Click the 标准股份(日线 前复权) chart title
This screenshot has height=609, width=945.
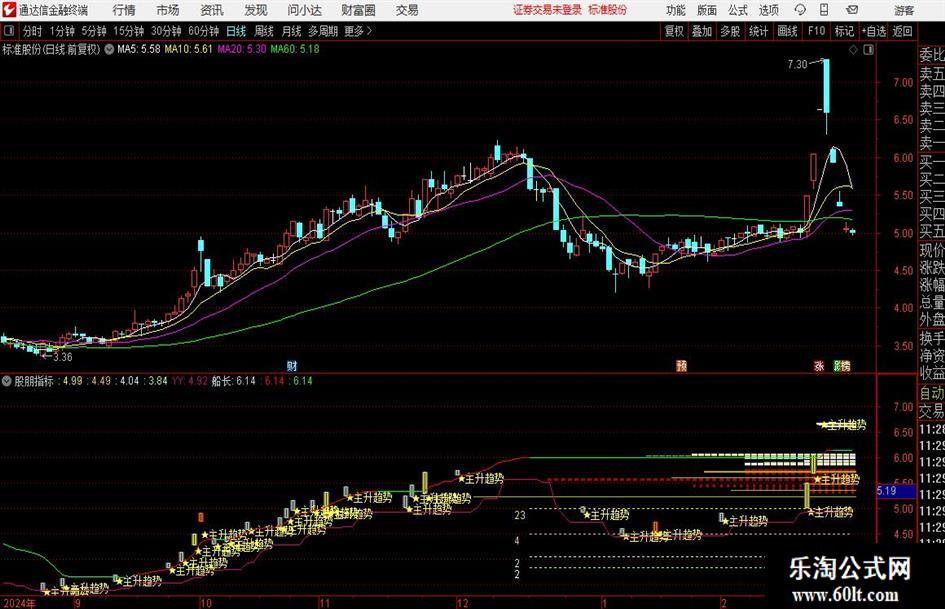51,49
